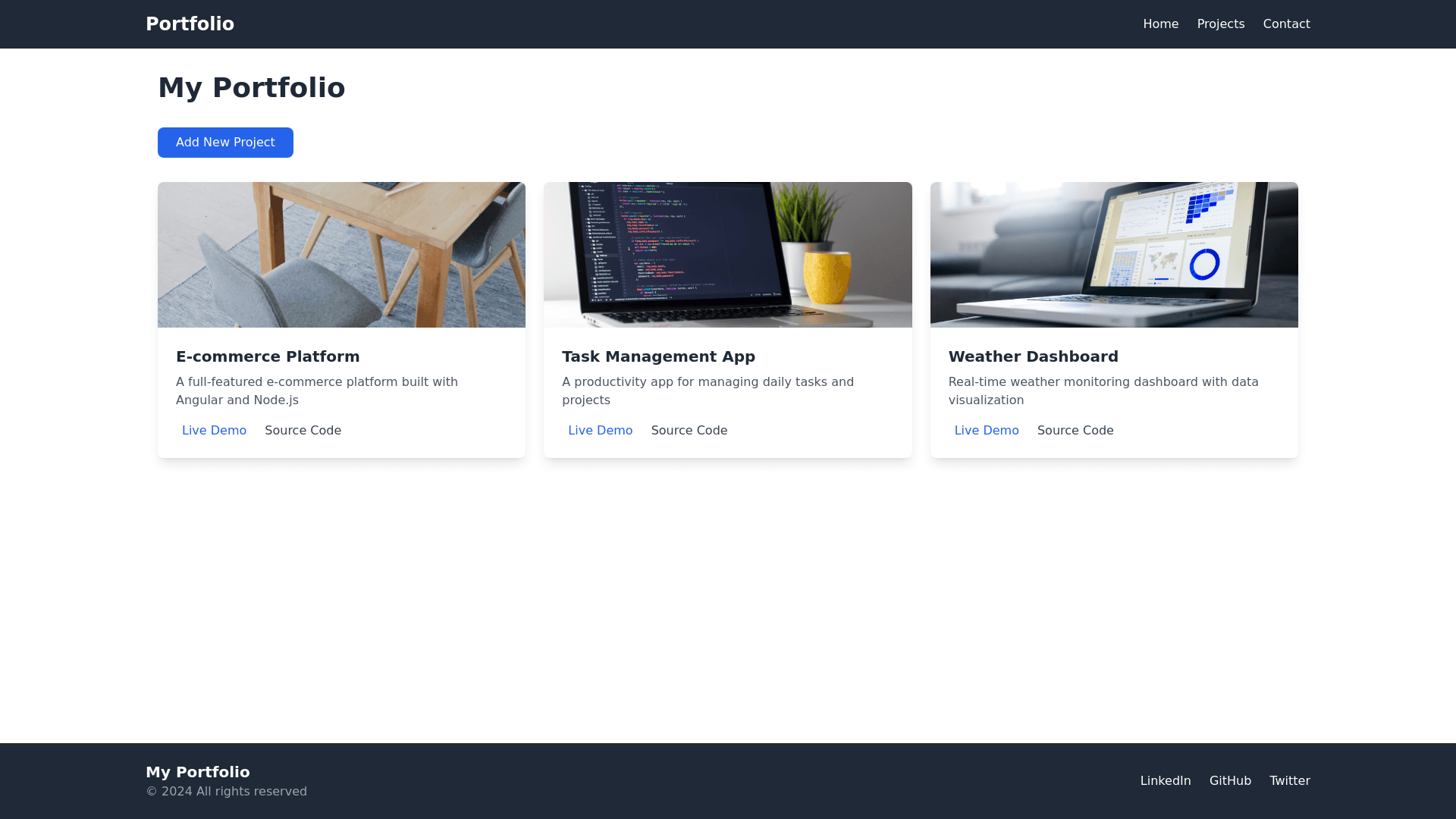Go to the Projects nav item
Screen dimensions: 1456x819
pos(1220,24)
